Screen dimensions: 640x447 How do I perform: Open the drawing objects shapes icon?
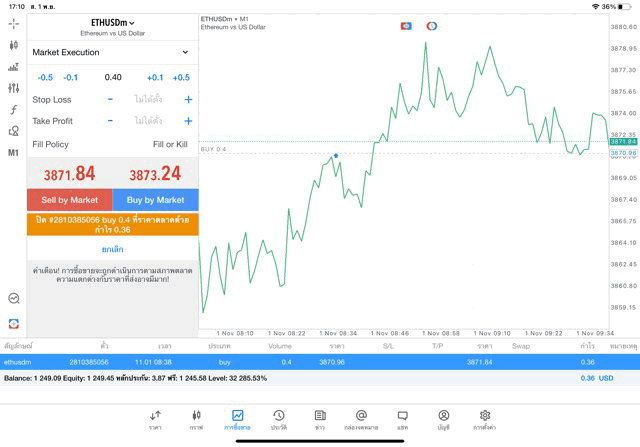[x=13, y=131]
